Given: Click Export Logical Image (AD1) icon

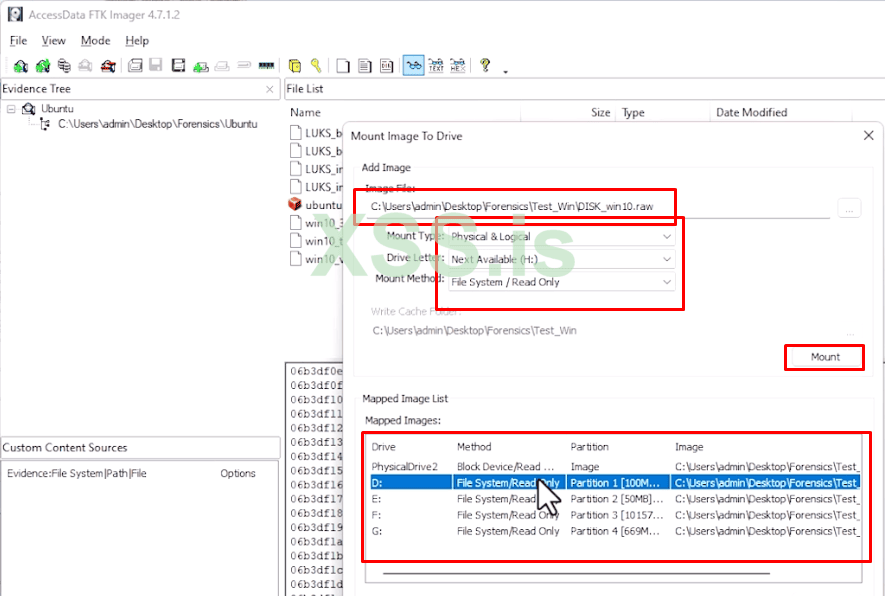Looking at the screenshot, I should (x=178, y=66).
